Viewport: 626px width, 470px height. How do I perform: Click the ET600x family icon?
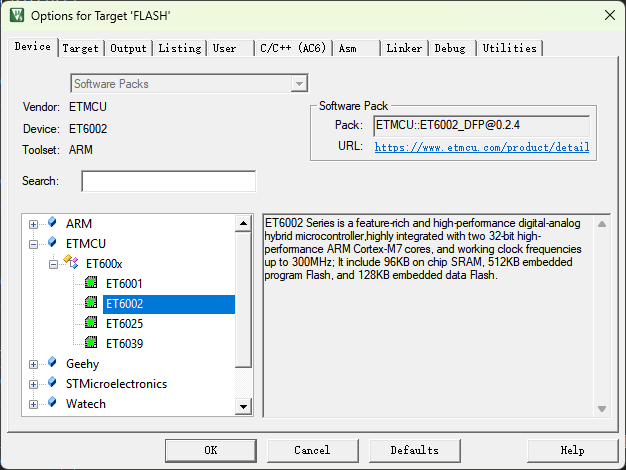[x=71, y=262]
